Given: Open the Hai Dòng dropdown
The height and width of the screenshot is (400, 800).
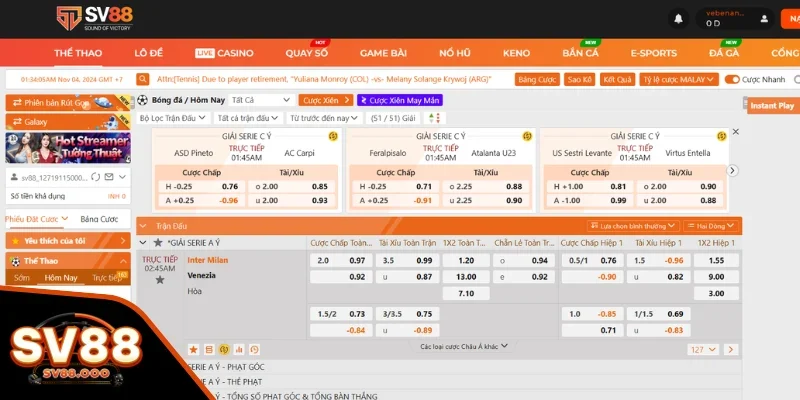Looking at the screenshot, I should coord(711,226).
